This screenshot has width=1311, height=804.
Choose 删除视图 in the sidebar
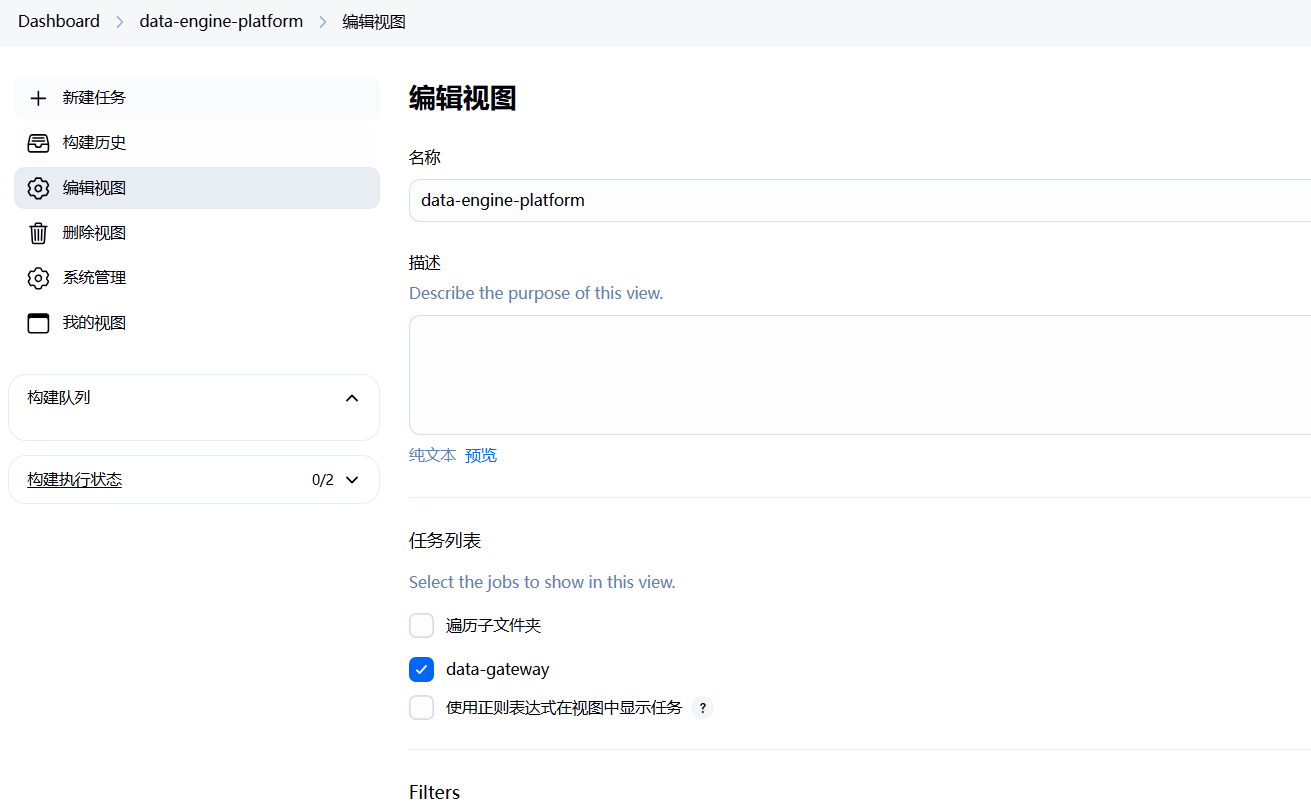click(x=197, y=233)
